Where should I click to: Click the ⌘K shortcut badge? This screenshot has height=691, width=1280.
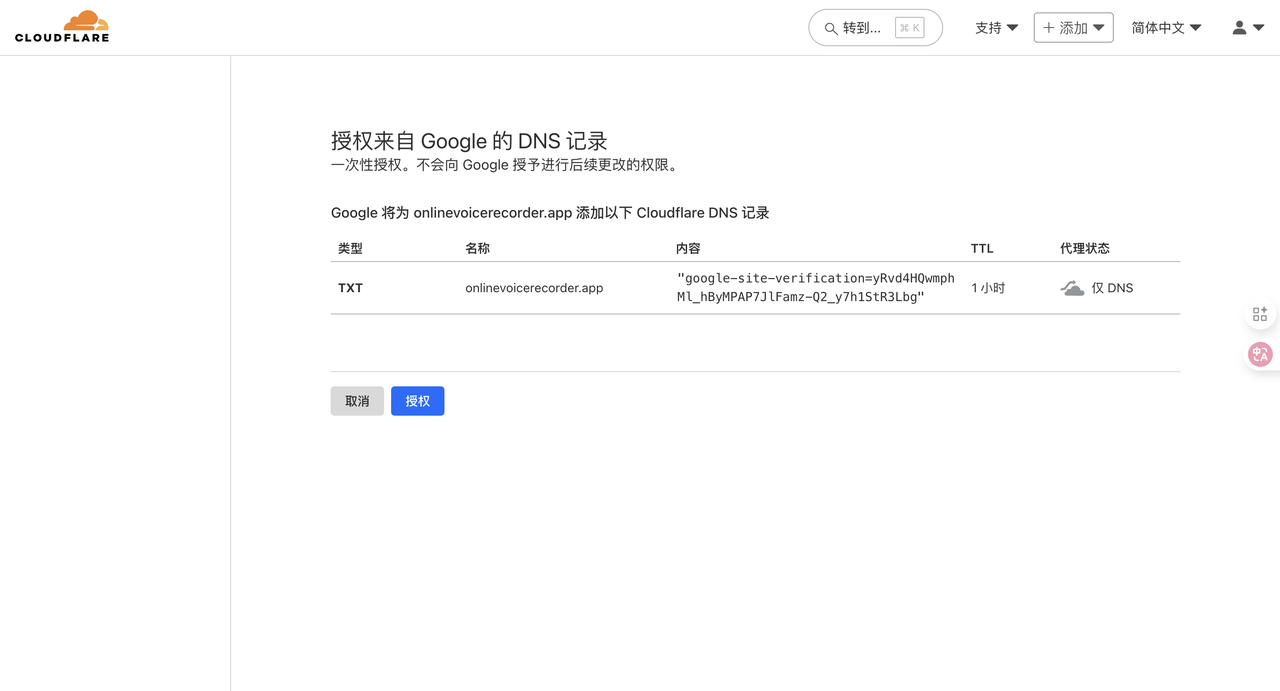[909, 28]
